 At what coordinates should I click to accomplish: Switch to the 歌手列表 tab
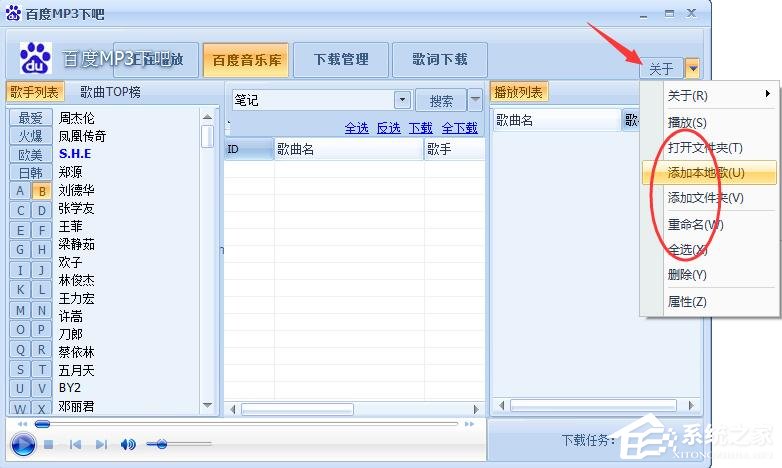(35, 92)
